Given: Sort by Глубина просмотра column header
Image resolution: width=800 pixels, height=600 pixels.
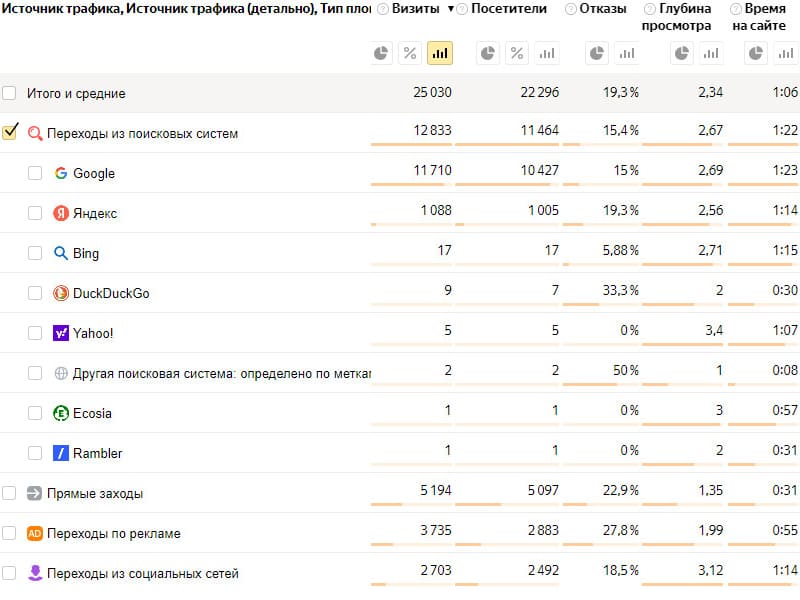Looking at the screenshot, I should coord(676,17).
